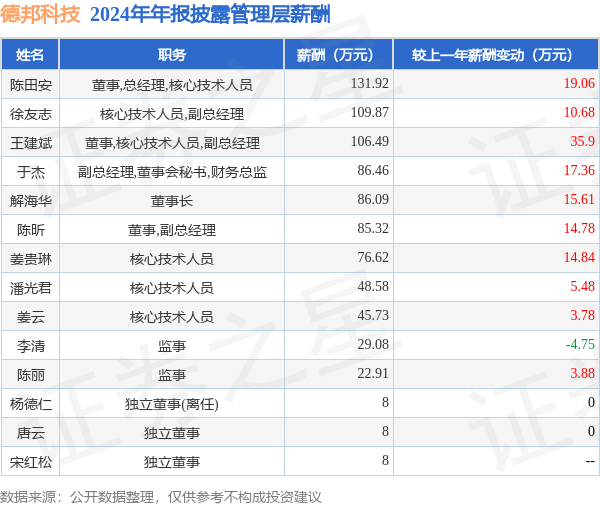Select the name cell 李清

[31, 346]
